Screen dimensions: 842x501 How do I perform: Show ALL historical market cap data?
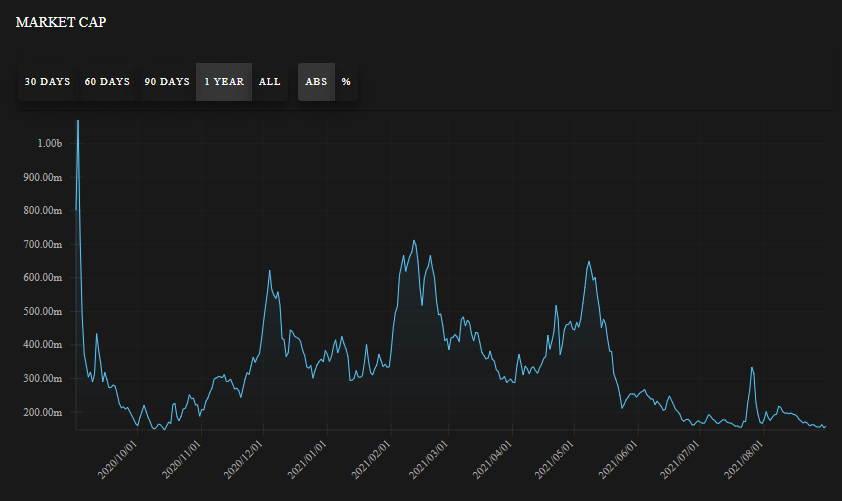tap(270, 82)
